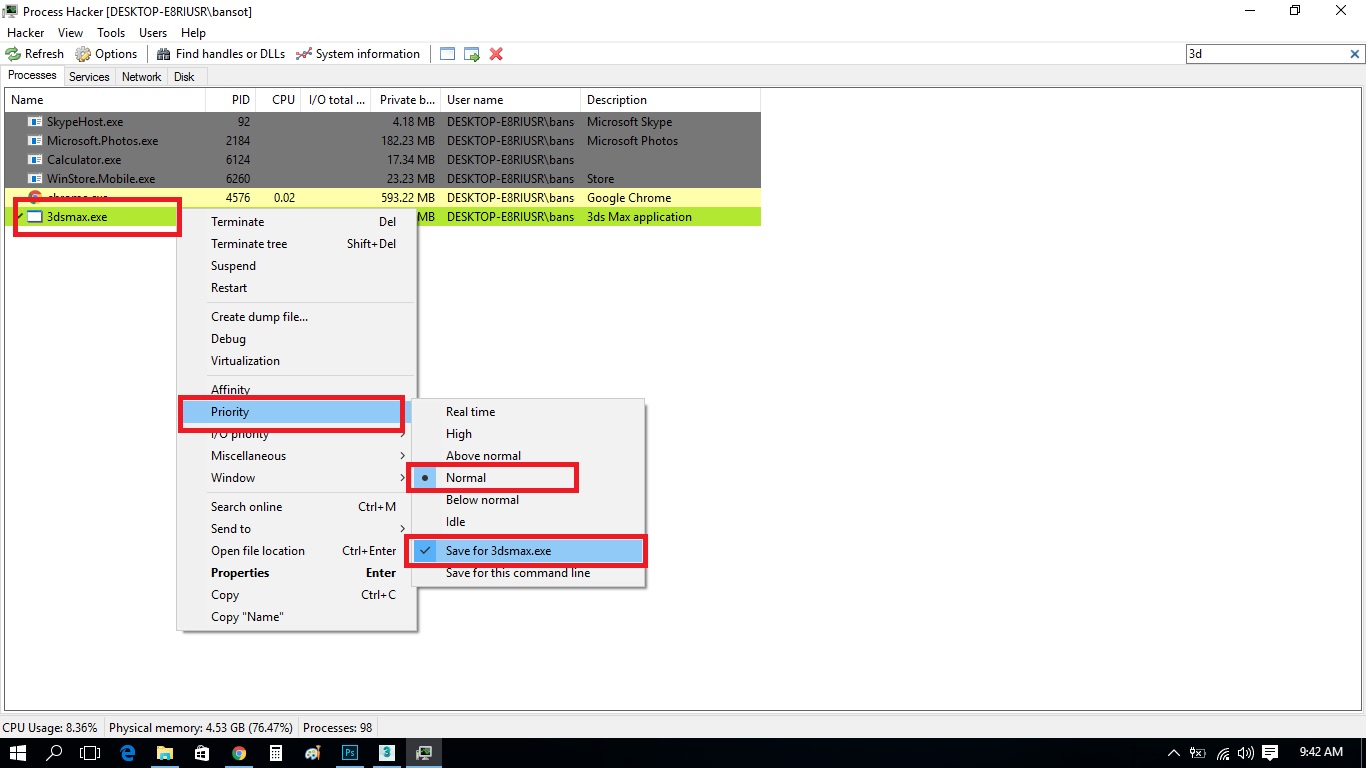Image resolution: width=1366 pixels, height=768 pixels.
Task: Set priority to Below normal
Action: tap(529, 500)
